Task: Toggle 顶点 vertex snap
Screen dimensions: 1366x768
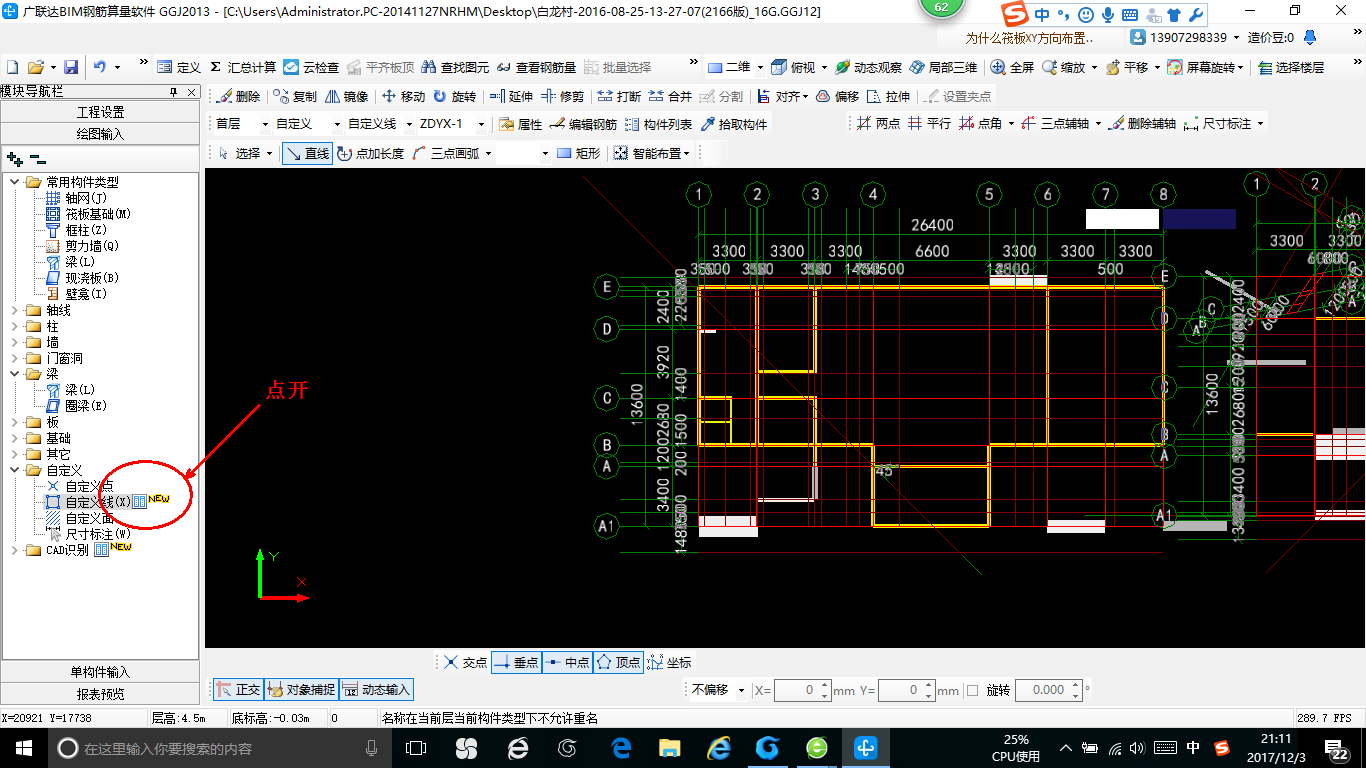Action: 618,662
